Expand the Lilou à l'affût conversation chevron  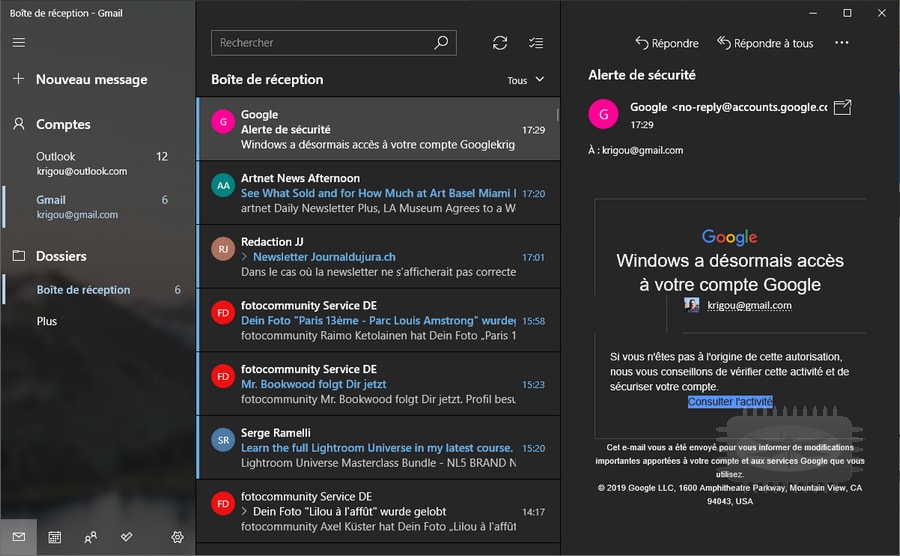pyautogui.click(x=245, y=511)
